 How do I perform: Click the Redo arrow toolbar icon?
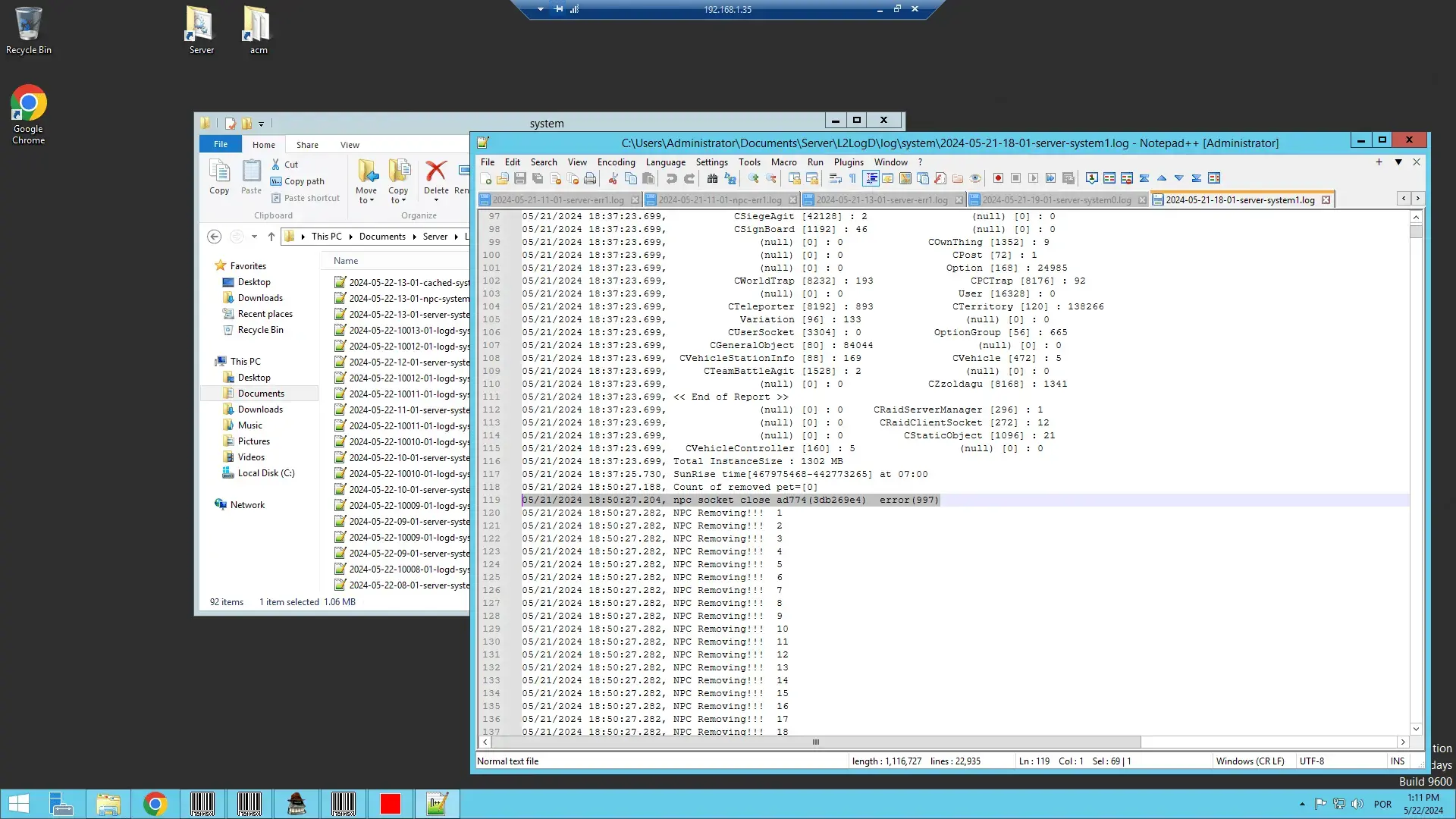689,178
